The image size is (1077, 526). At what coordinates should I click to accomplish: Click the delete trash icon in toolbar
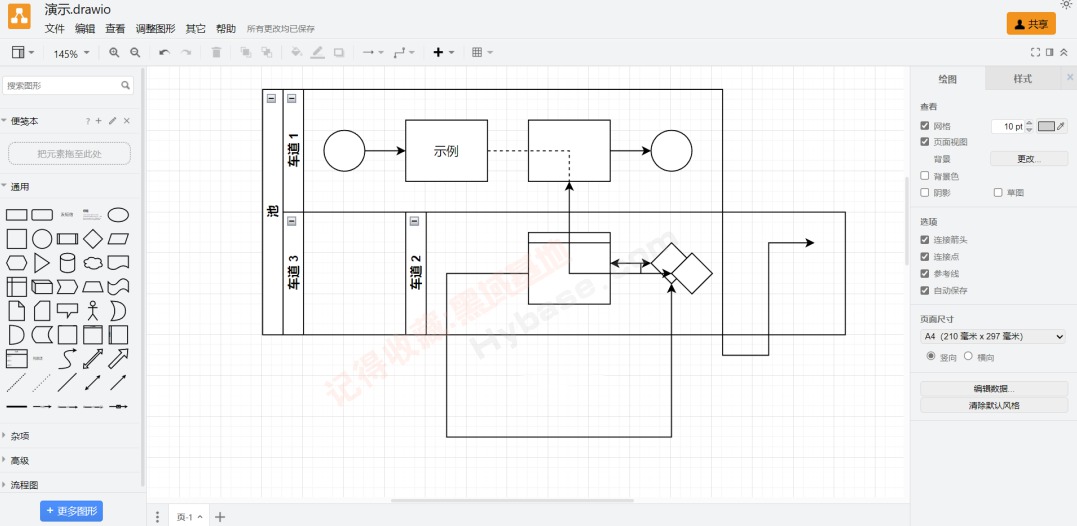pos(216,53)
